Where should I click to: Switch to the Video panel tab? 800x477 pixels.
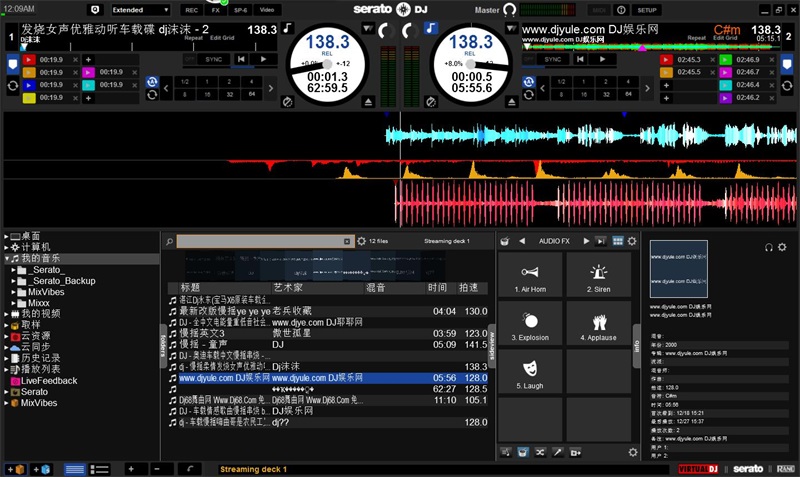click(x=266, y=9)
